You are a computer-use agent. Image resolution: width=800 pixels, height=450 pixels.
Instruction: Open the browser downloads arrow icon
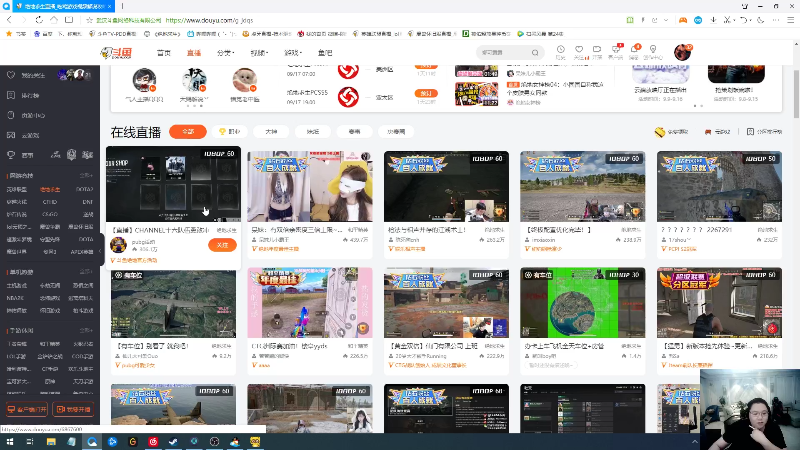coord(713,20)
